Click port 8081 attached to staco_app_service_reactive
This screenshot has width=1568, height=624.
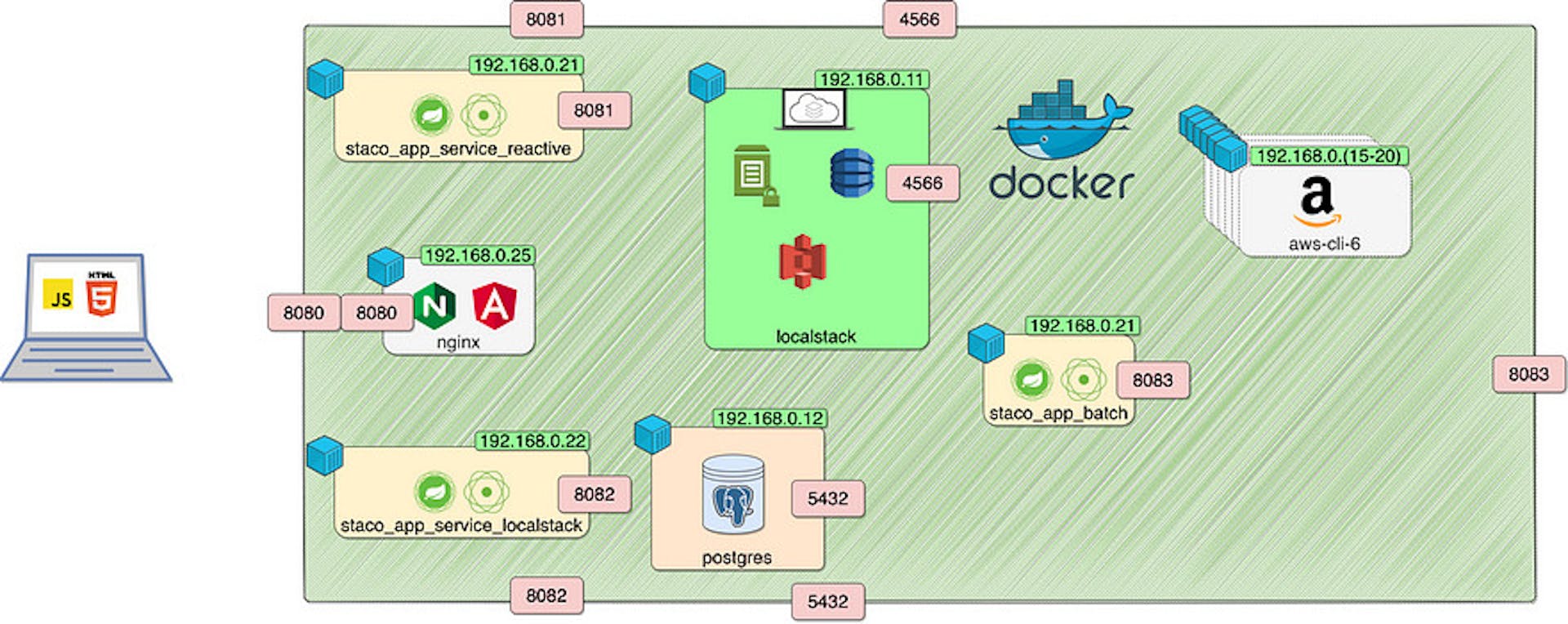click(595, 110)
